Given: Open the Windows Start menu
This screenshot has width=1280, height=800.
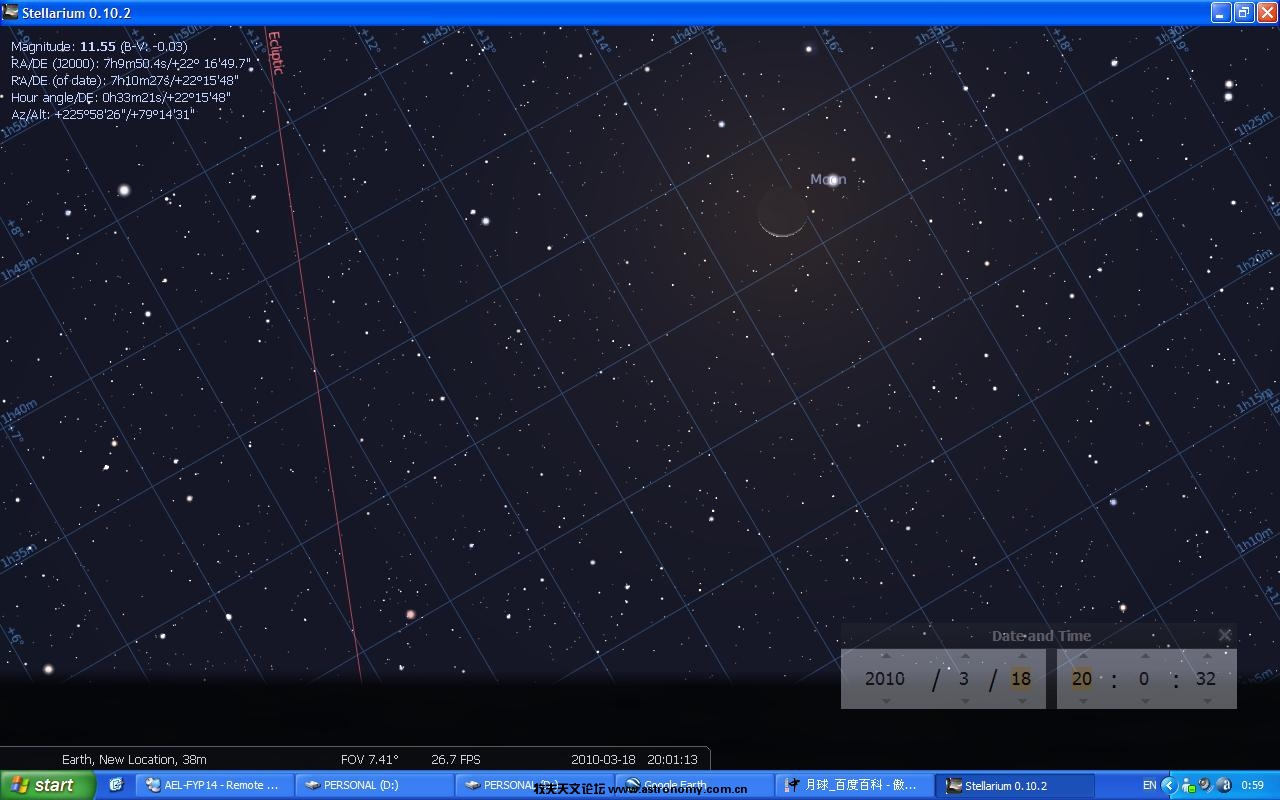Looking at the screenshot, I should pos(47,785).
